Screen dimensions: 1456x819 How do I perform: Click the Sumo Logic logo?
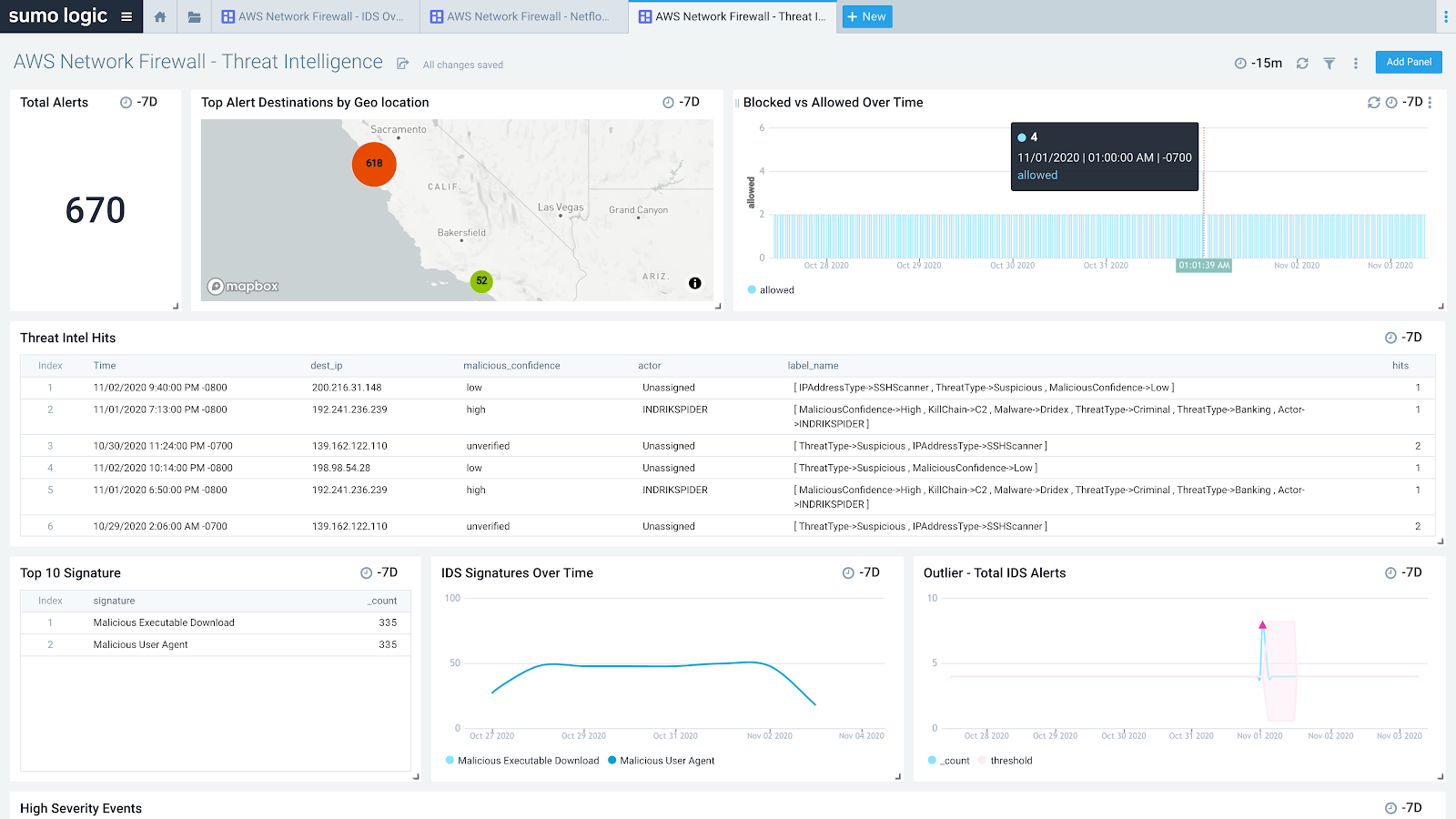pyautogui.click(x=58, y=15)
